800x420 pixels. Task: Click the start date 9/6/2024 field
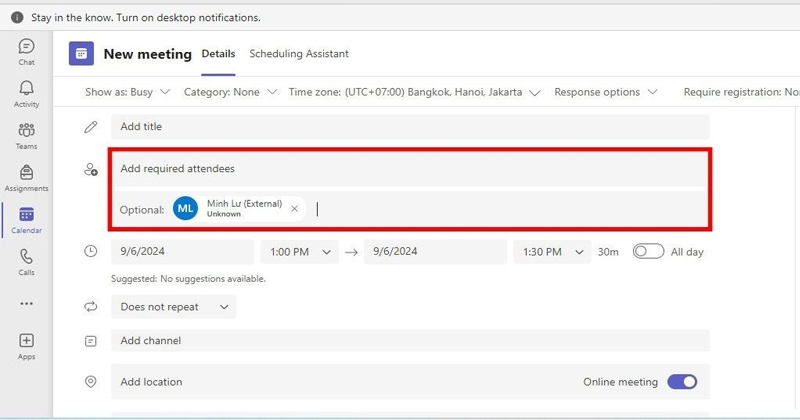(183, 252)
